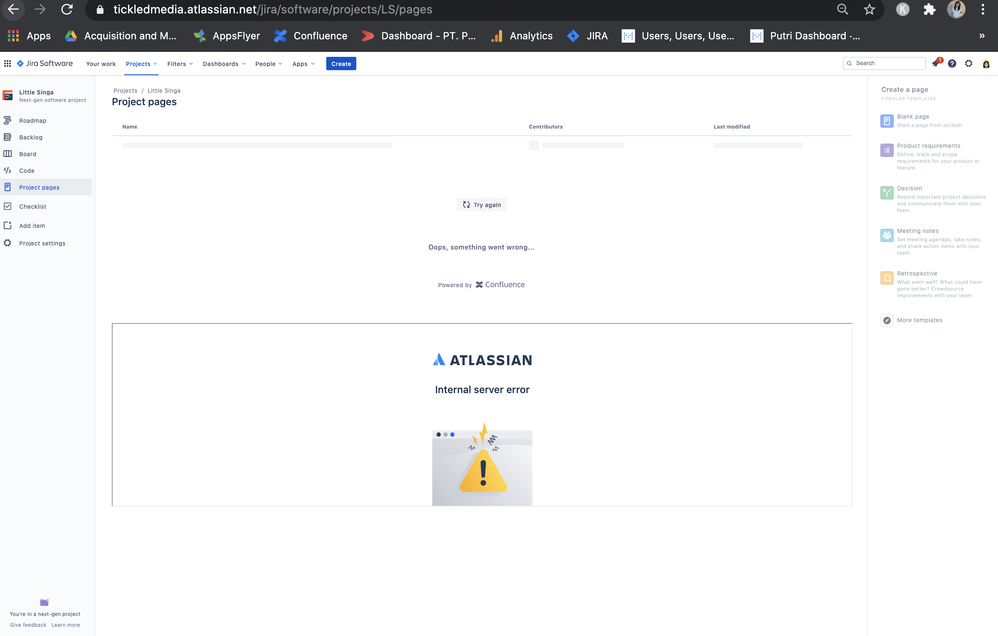Click the Board sidebar icon
The width and height of the screenshot is (998, 636).
[8, 153]
